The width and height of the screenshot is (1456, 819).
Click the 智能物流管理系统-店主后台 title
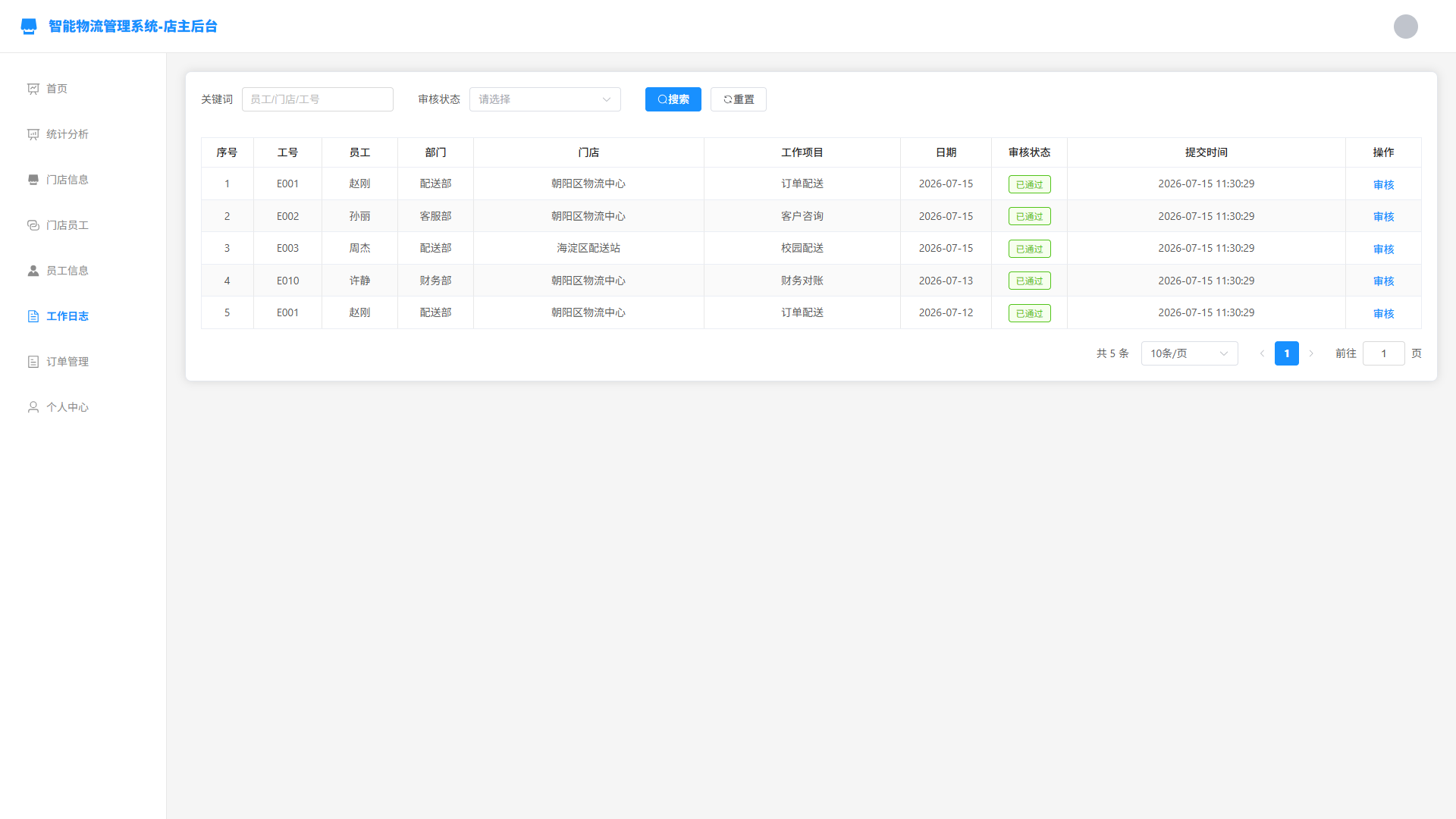coord(133,27)
